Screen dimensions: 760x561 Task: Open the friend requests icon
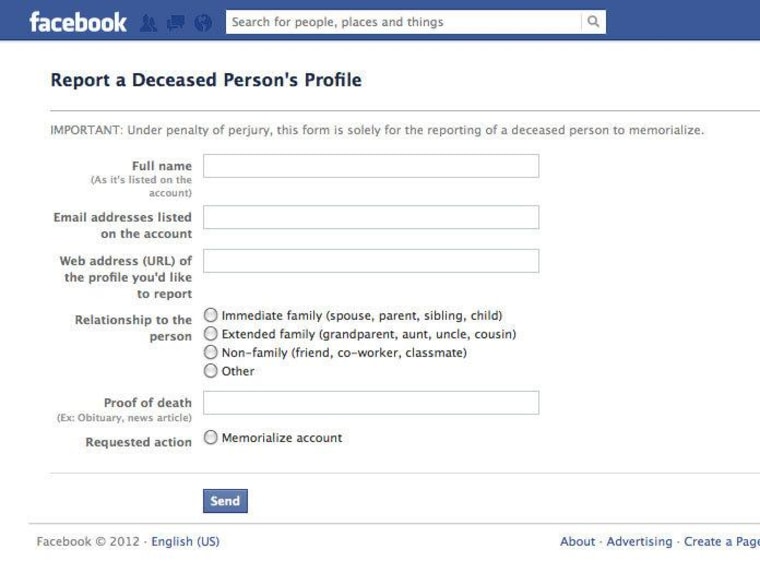(148, 23)
